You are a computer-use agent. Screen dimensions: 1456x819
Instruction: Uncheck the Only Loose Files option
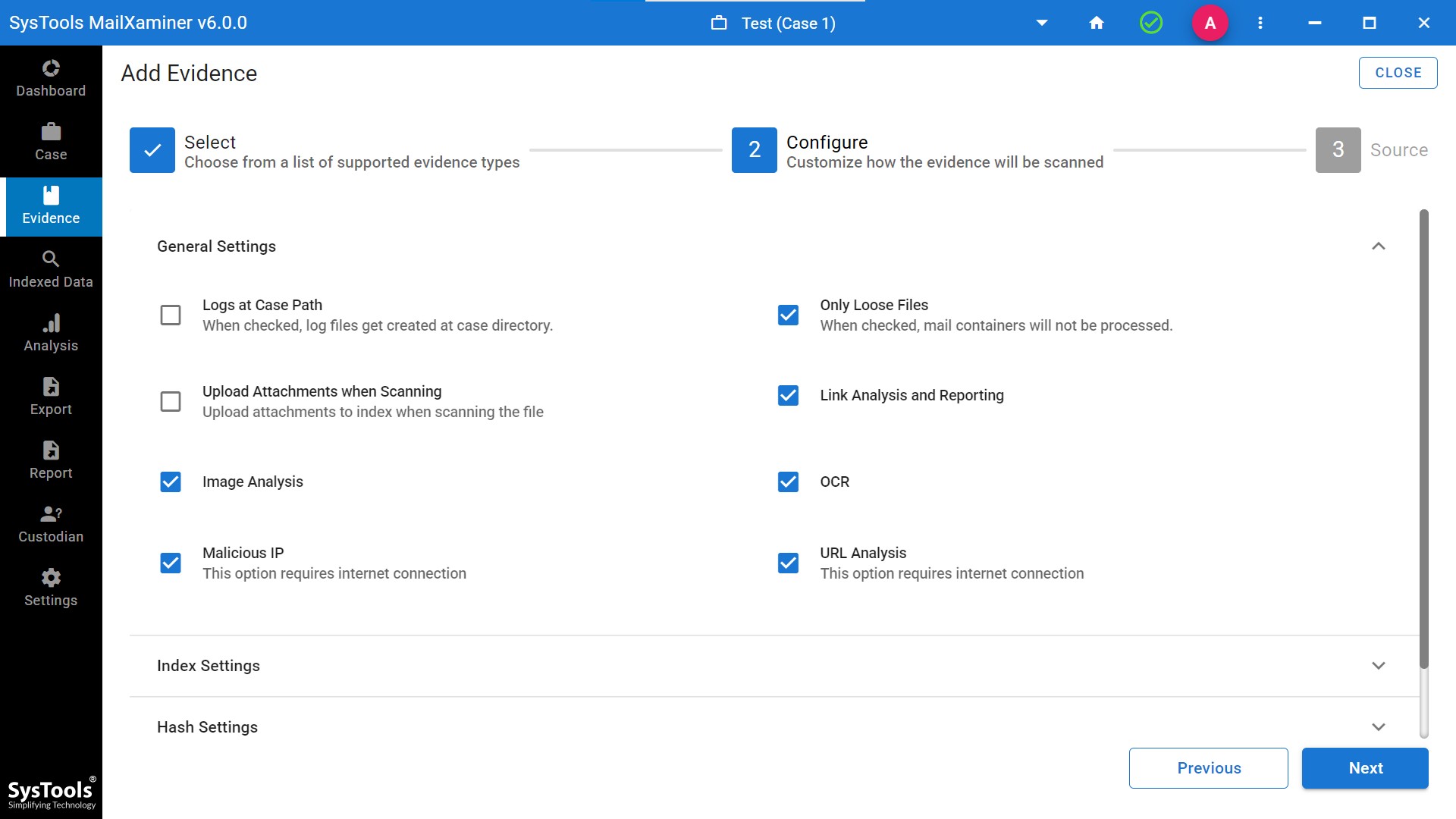(788, 315)
